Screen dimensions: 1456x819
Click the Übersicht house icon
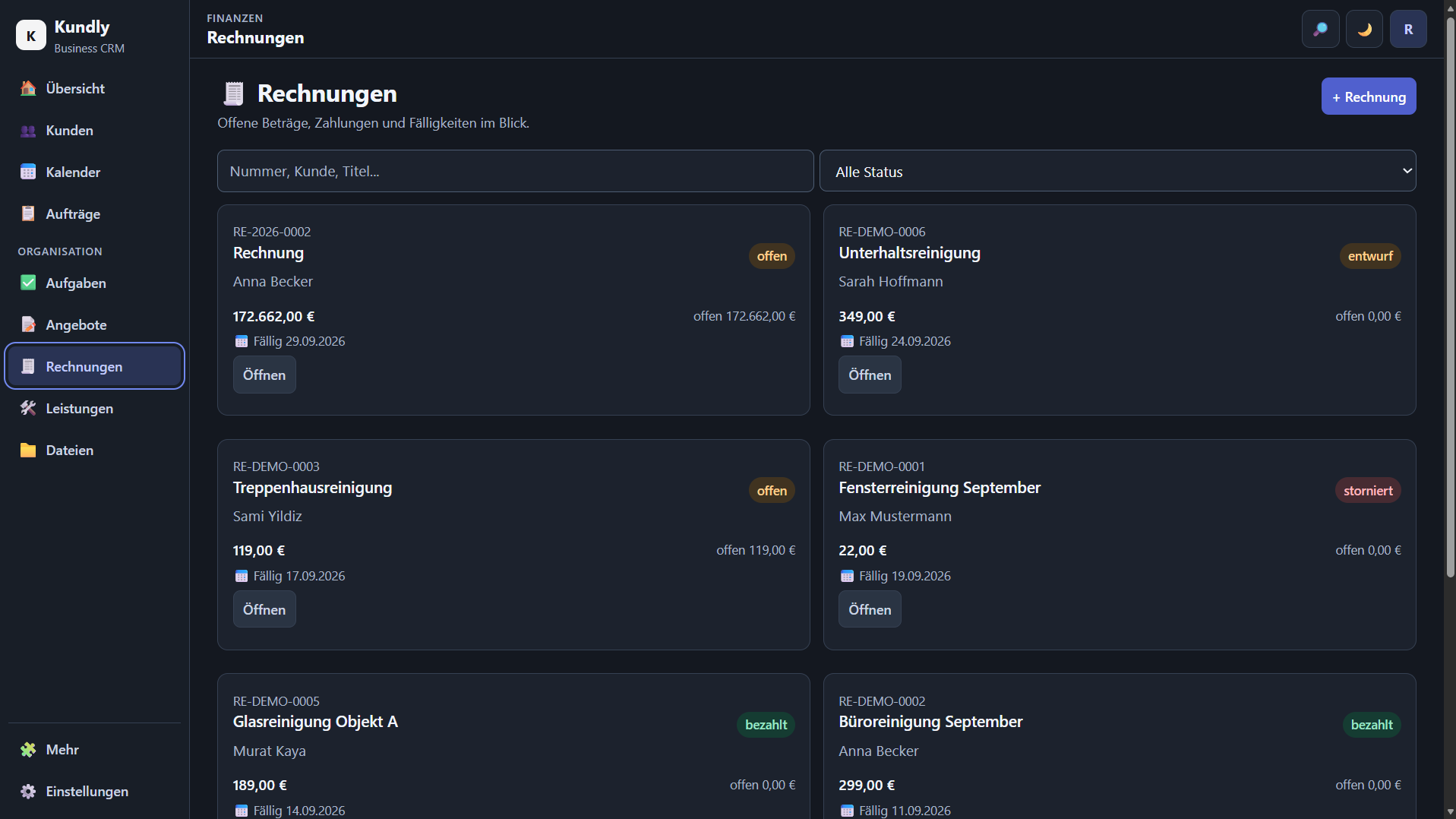[28, 88]
